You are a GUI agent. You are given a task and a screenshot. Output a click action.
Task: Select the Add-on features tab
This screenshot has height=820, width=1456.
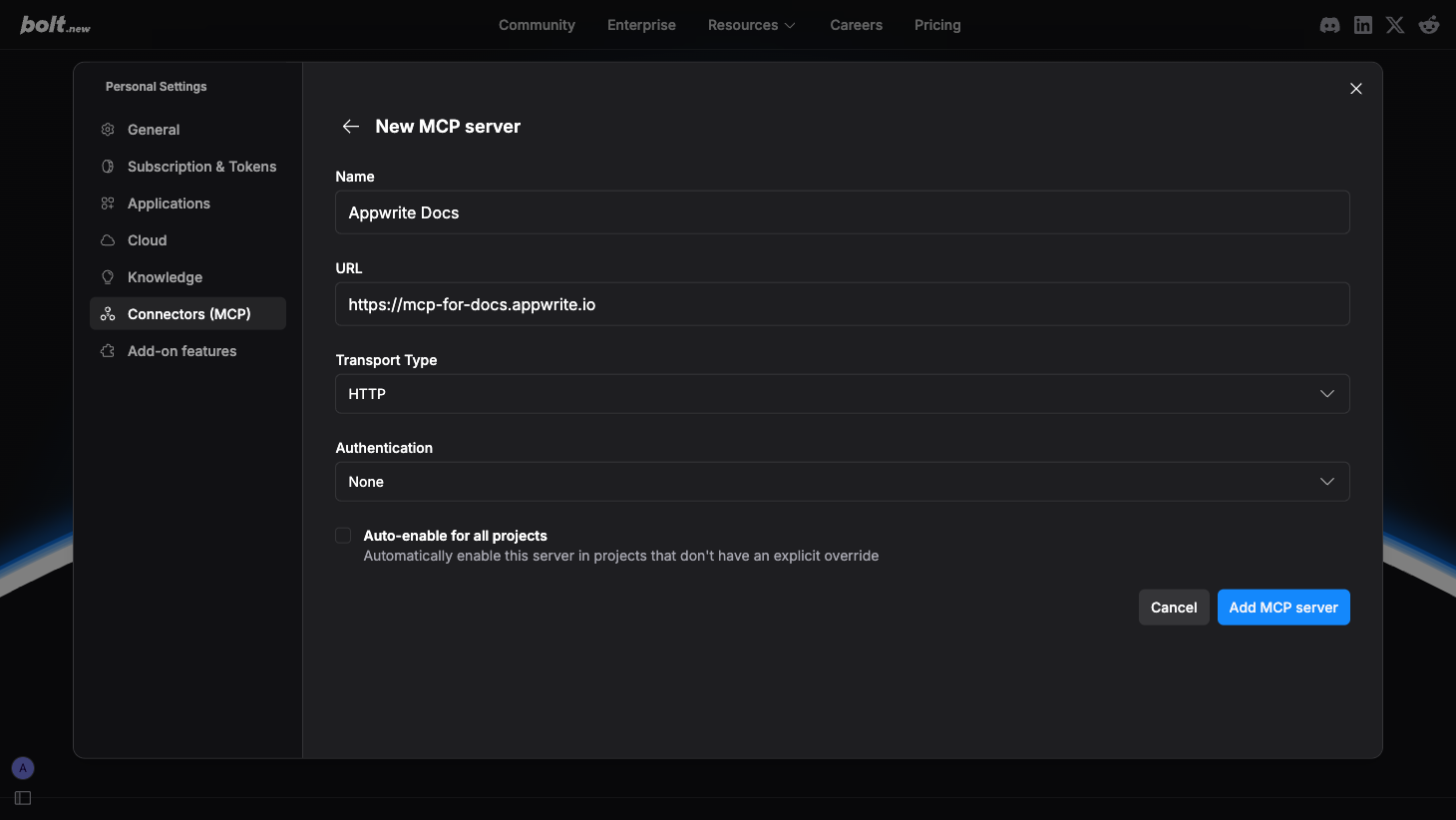(x=182, y=350)
